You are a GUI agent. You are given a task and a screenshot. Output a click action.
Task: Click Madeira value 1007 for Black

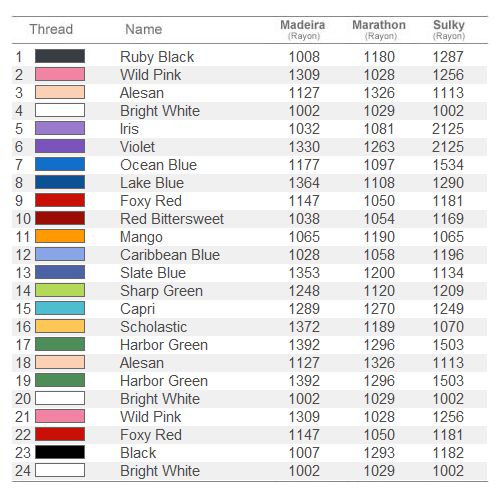tap(304, 453)
